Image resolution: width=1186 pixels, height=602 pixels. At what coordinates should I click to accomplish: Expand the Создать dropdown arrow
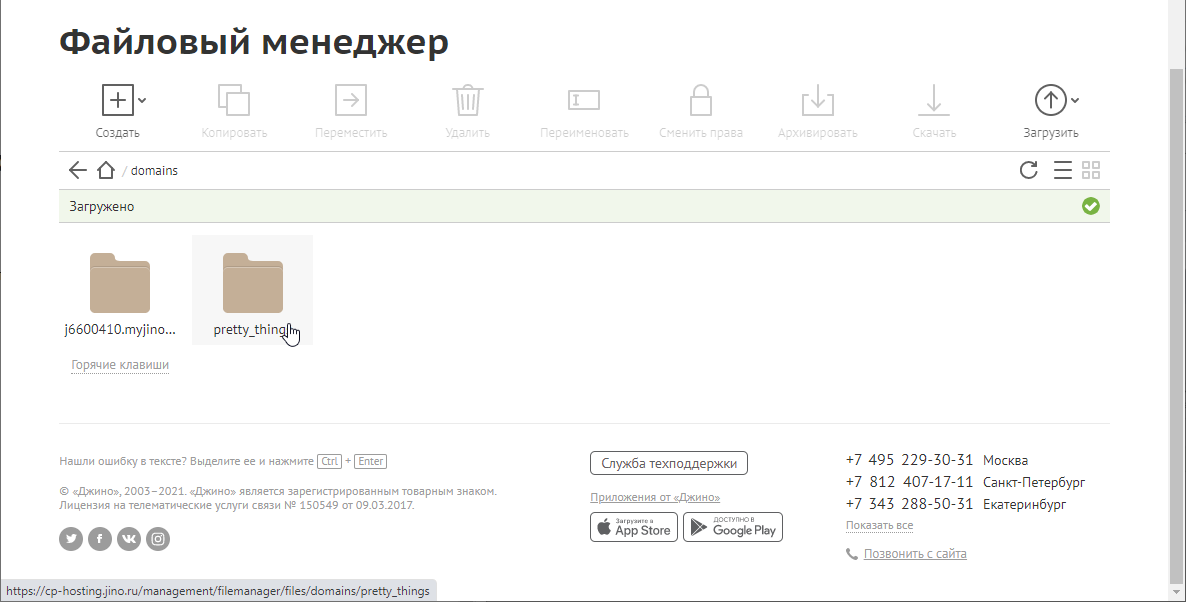(142, 100)
